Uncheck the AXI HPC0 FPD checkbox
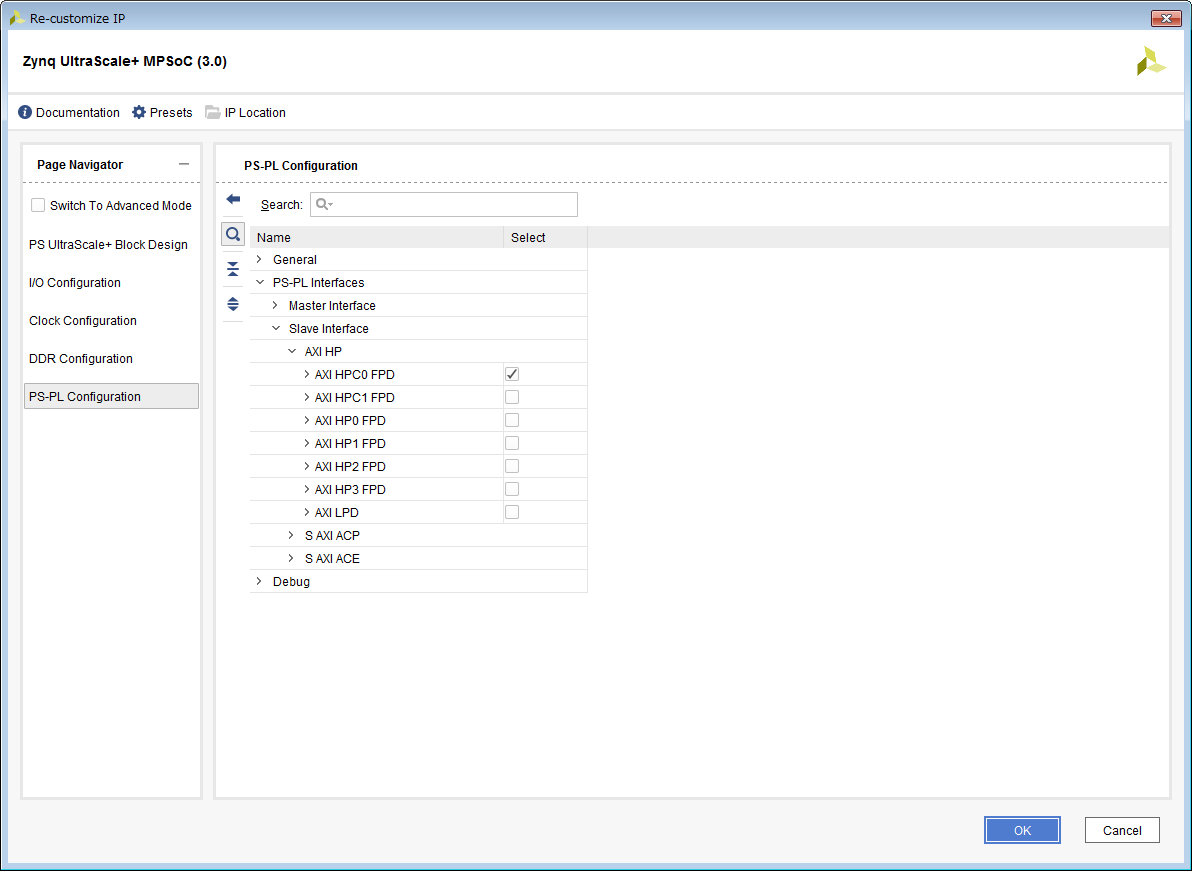 (x=511, y=374)
